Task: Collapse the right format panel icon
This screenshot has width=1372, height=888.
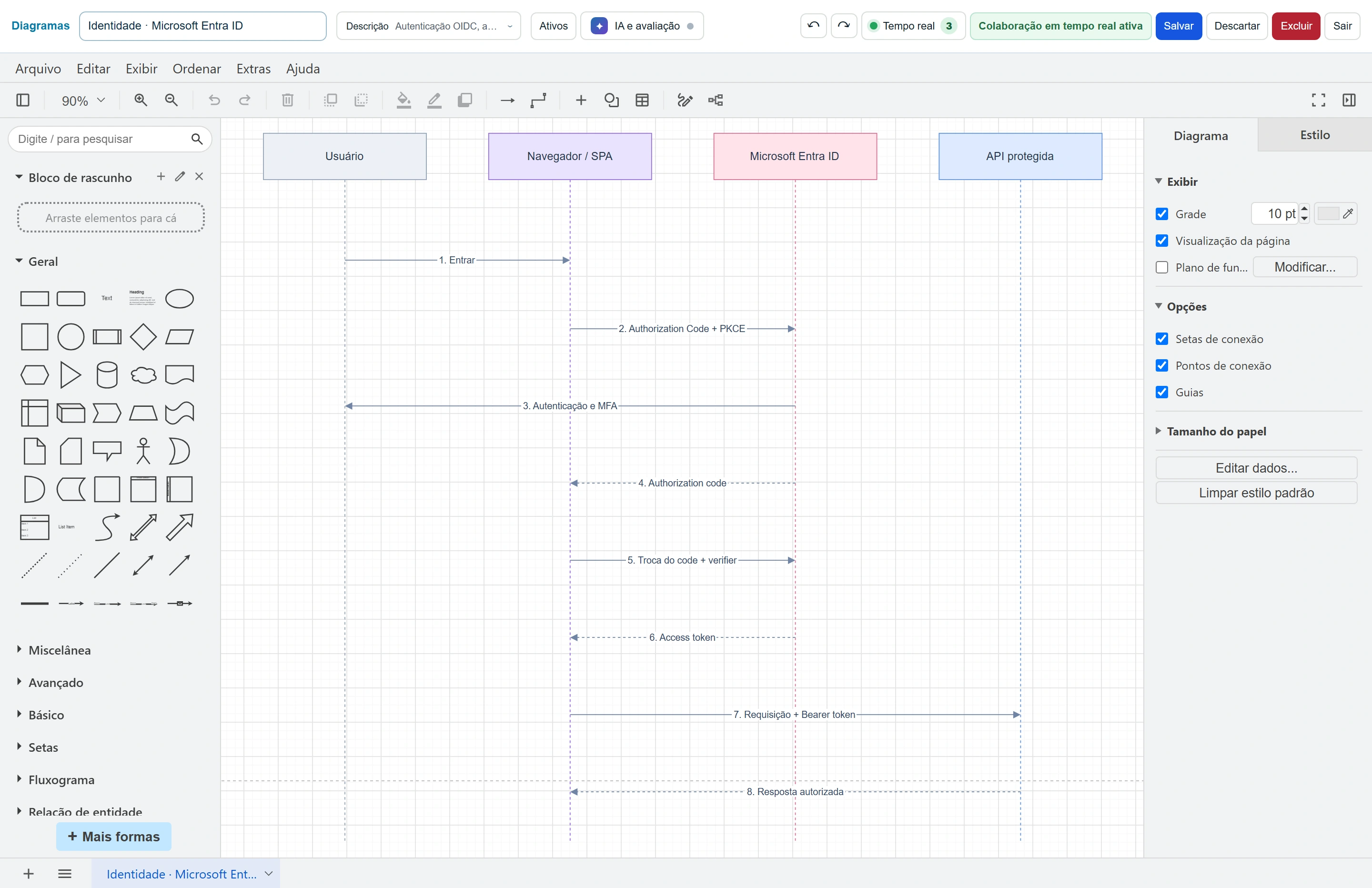Action: point(1349,101)
